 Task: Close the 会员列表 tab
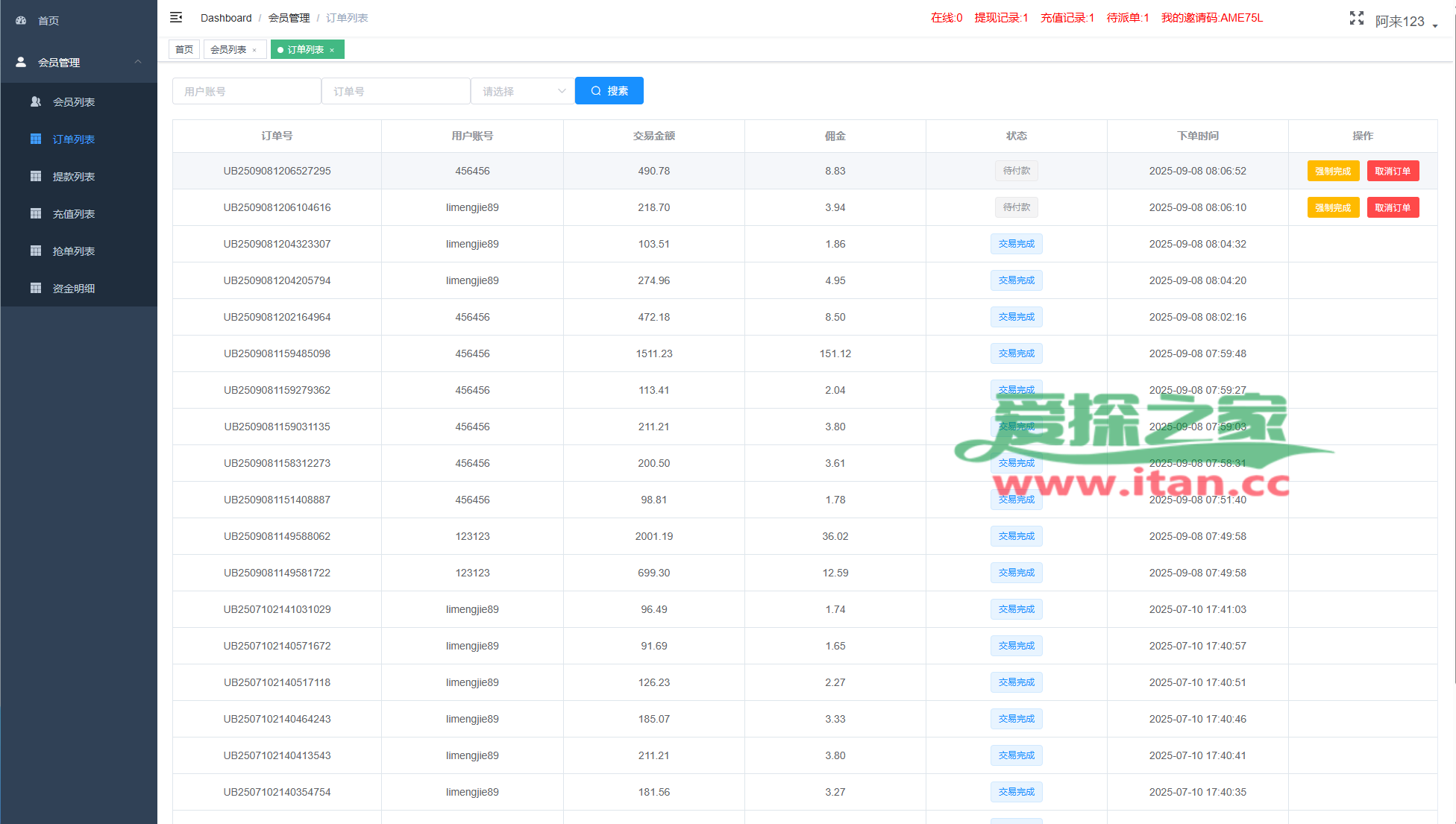pos(254,50)
